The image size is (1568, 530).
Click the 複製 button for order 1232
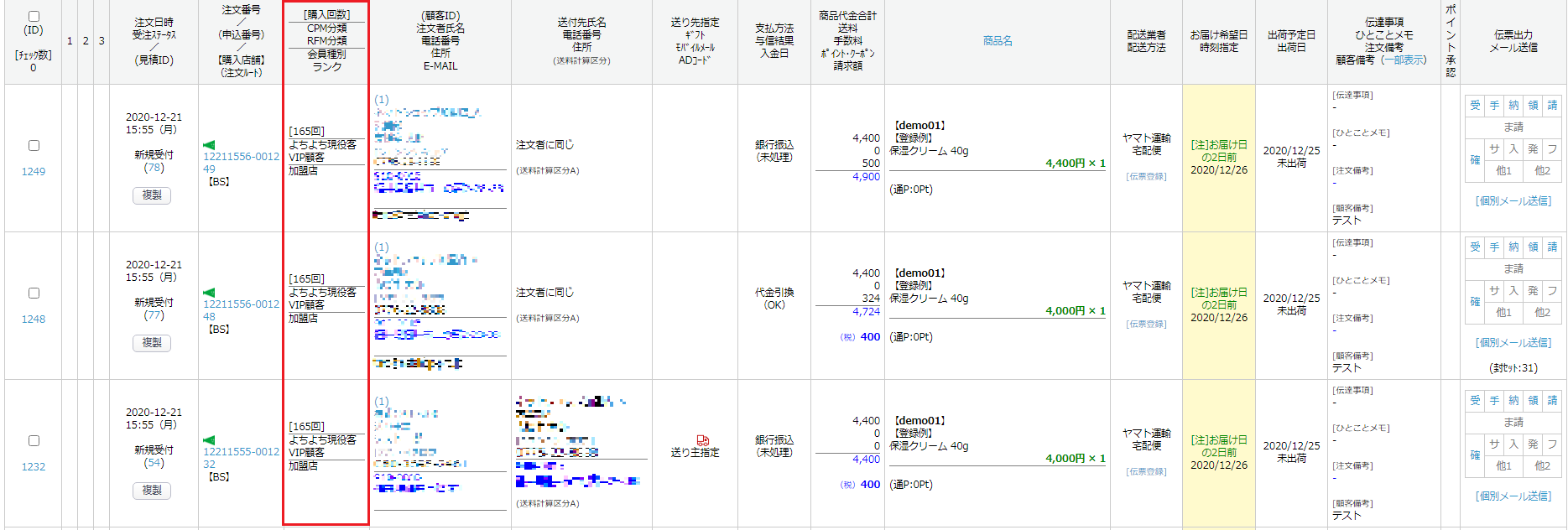[152, 491]
